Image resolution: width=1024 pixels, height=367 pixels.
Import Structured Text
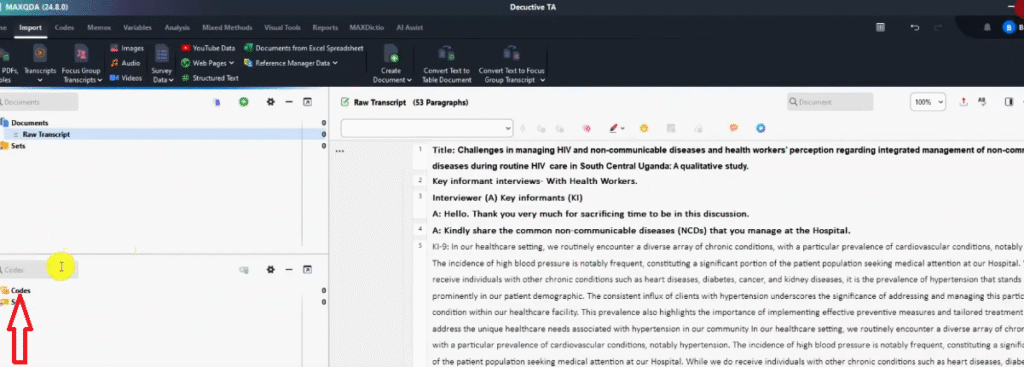(x=210, y=78)
